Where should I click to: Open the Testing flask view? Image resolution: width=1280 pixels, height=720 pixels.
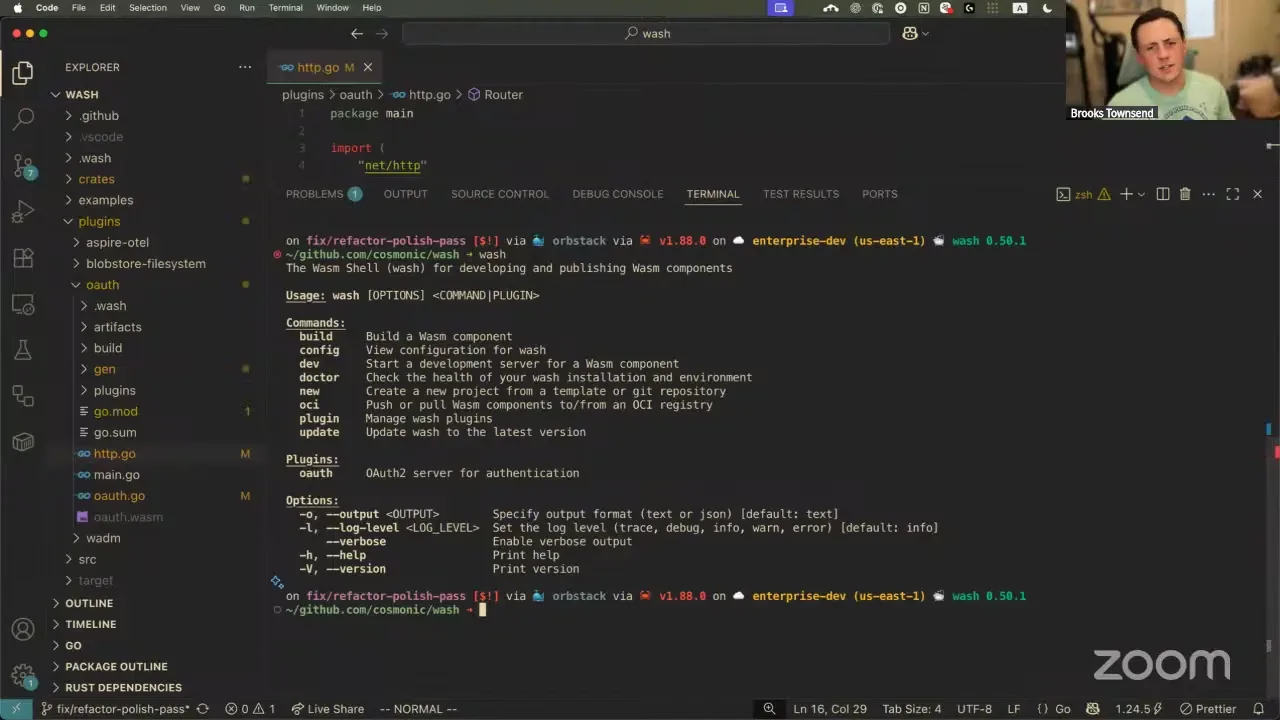pos(23,349)
